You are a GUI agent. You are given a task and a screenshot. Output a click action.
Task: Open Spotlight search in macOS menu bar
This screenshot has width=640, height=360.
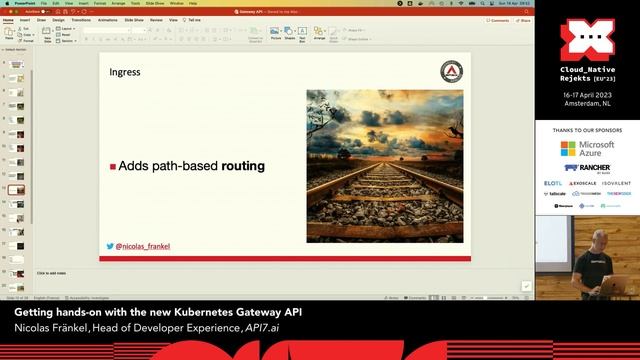tap(482, 3)
